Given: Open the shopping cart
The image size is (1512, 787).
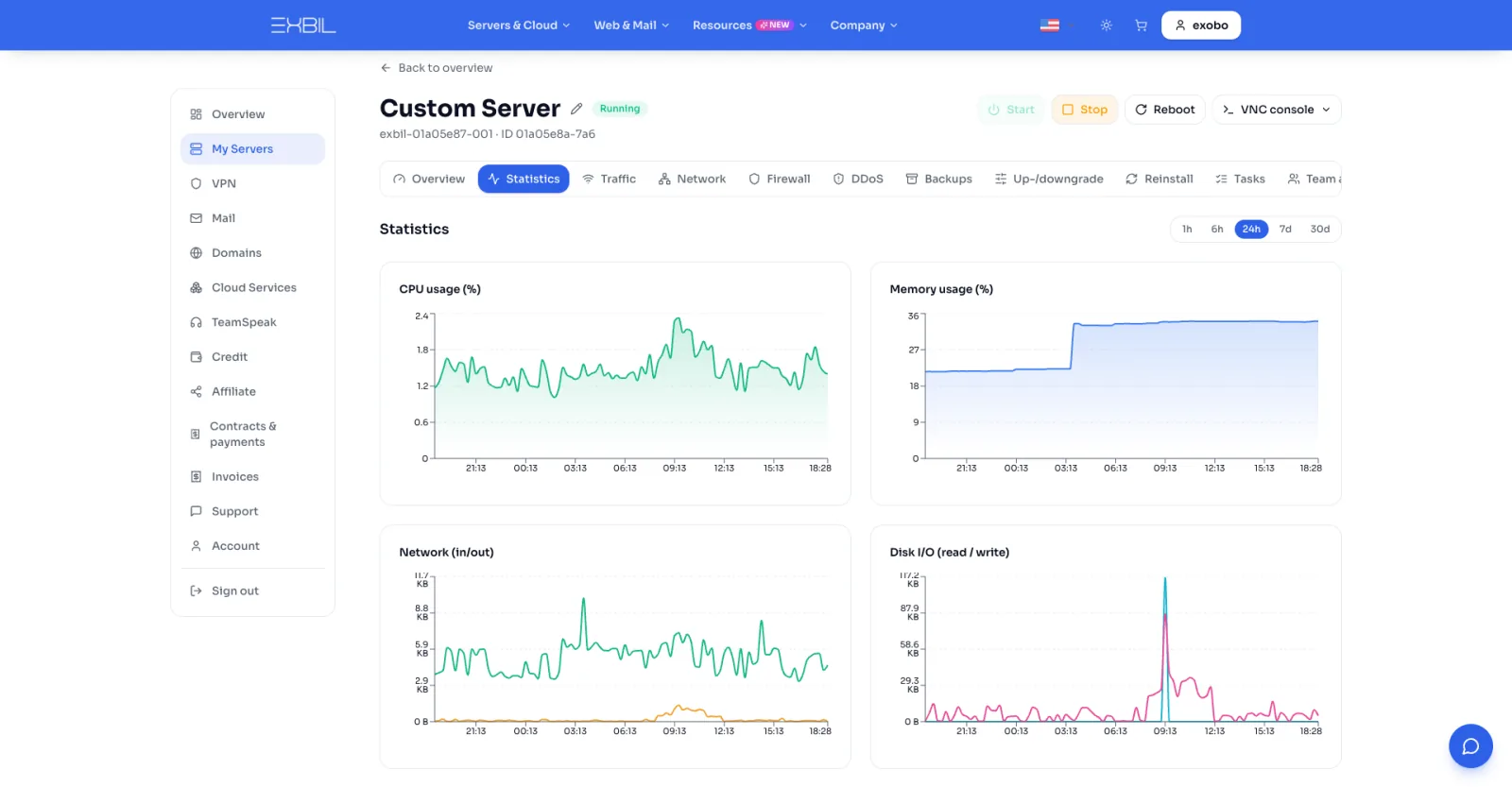Looking at the screenshot, I should point(1141,26).
